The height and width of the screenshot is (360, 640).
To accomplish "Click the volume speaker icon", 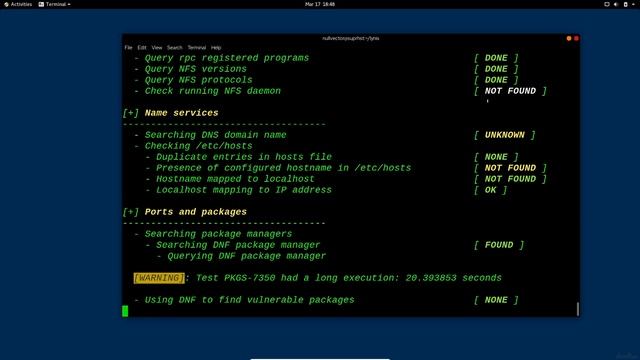I will (616, 4).
